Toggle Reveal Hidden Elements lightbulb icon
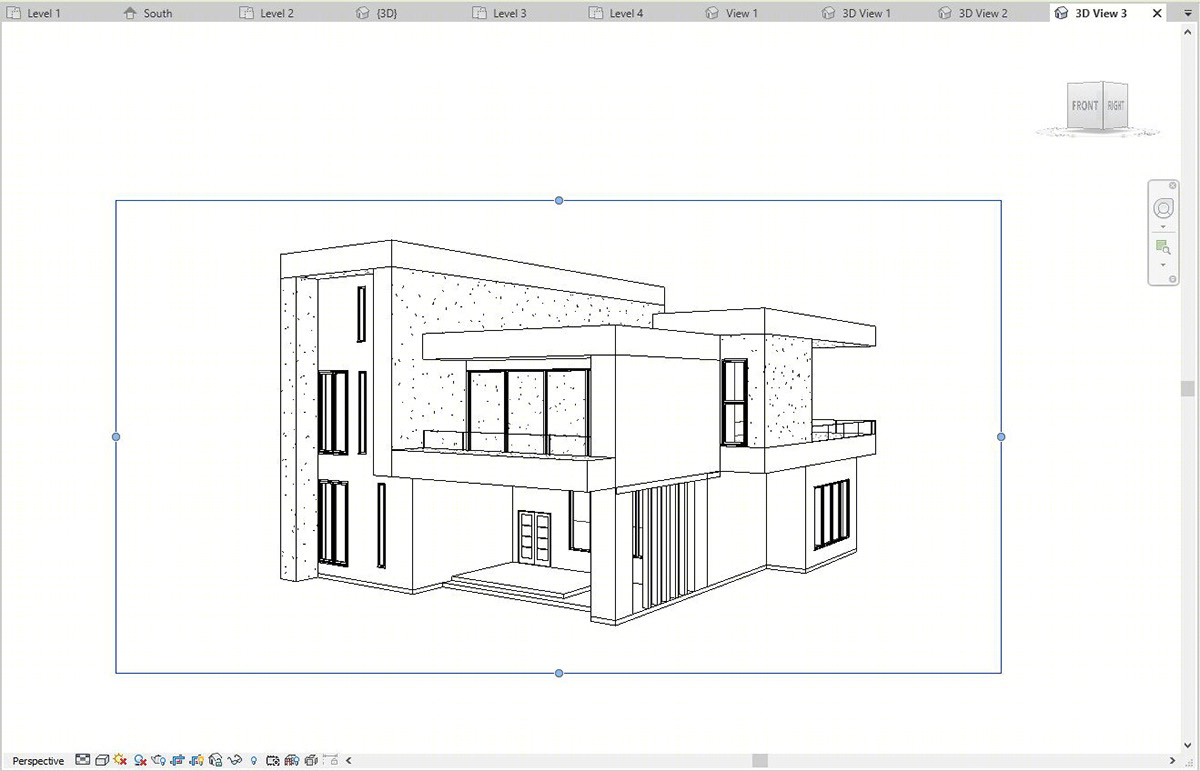The image size is (1200, 771). 253,761
